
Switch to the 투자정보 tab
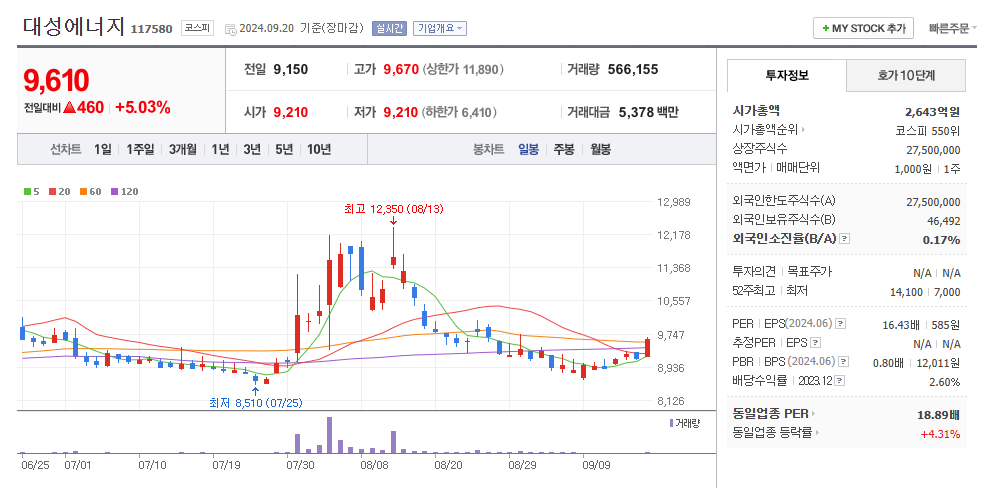pyautogui.click(x=787, y=75)
